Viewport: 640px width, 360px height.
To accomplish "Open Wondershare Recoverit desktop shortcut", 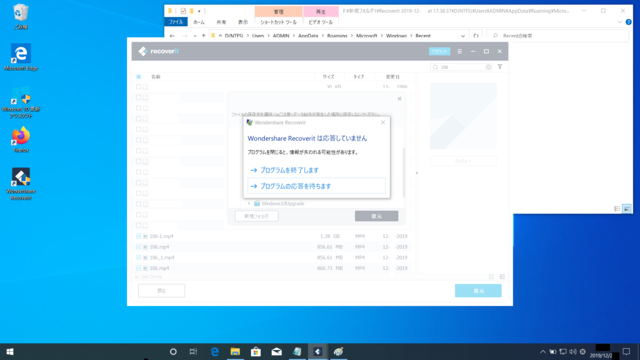I will coord(21,184).
